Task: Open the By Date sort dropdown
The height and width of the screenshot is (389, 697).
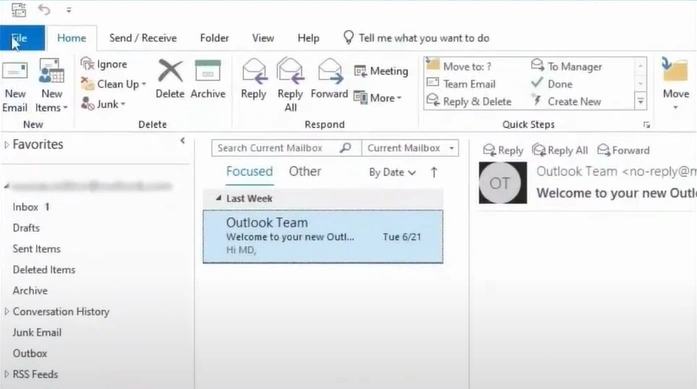Action: (392, 172)
